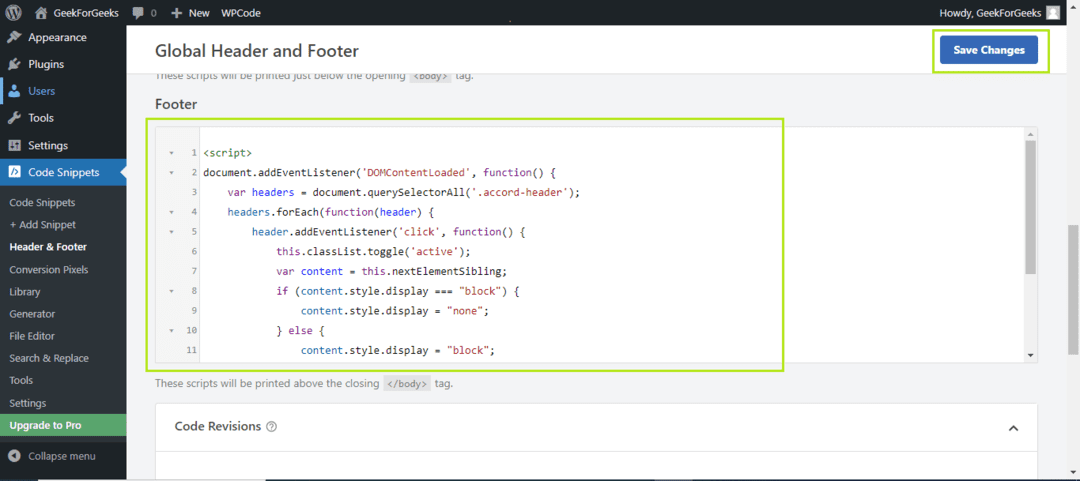Click the Upgrade to Pro link
Screen dimensions: 1080x481
point(45,425)
